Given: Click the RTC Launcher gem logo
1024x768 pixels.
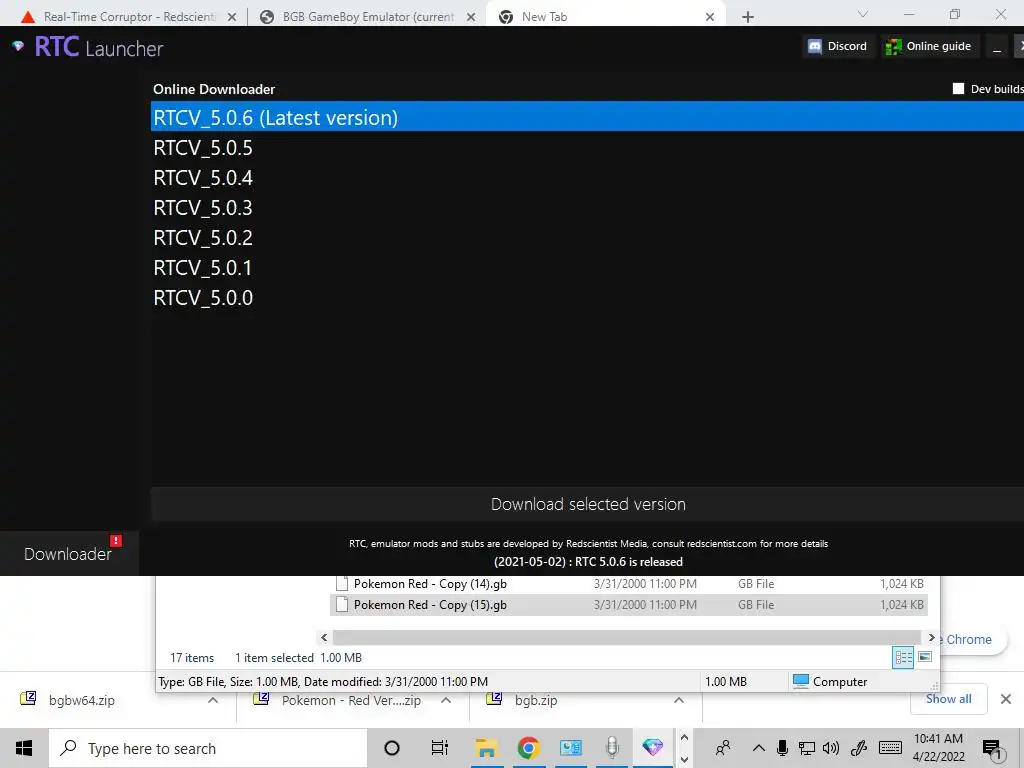Looking at the screenshot, I should click(18, 46).
